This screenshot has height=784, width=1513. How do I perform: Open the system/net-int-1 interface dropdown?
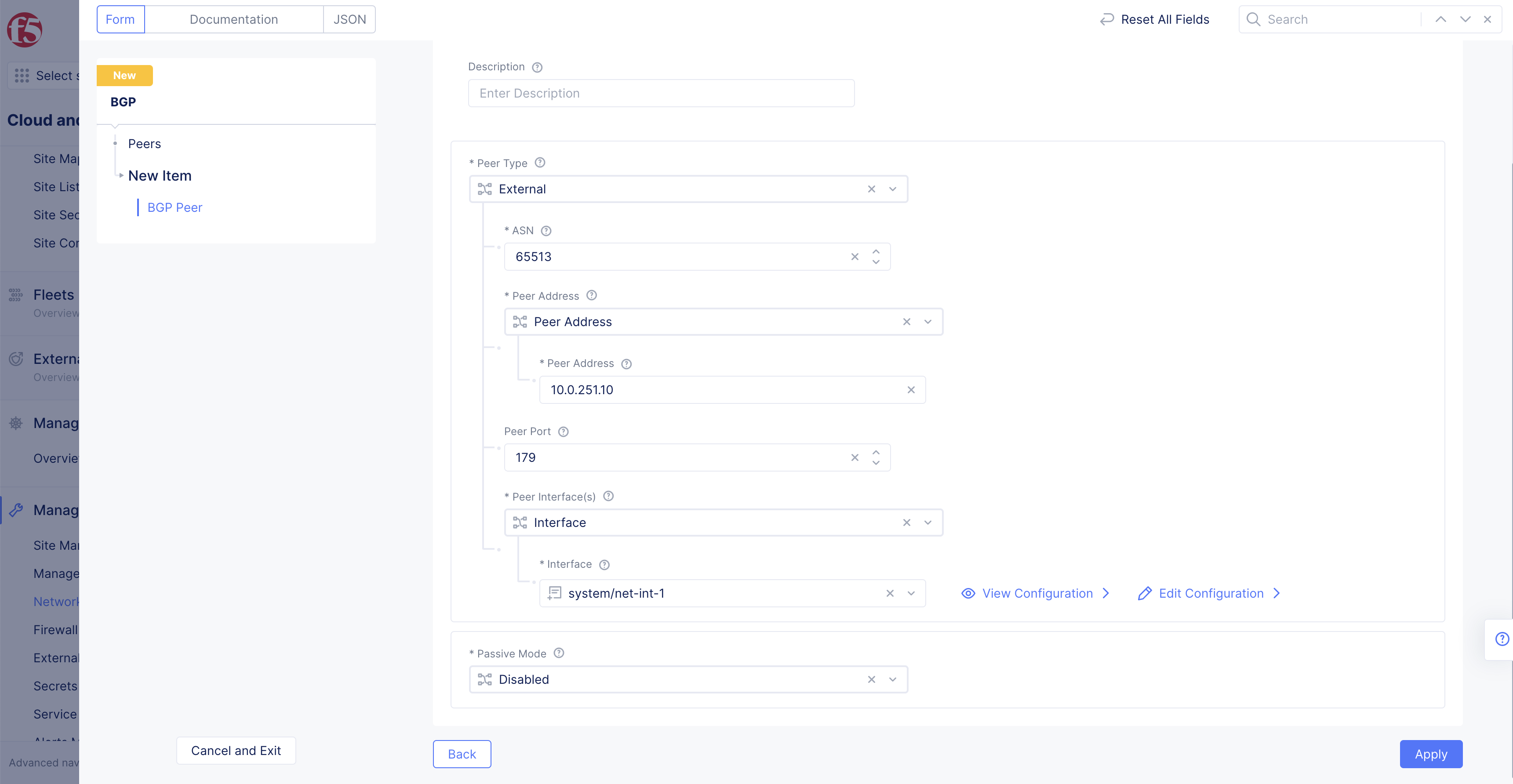(911, 593)
